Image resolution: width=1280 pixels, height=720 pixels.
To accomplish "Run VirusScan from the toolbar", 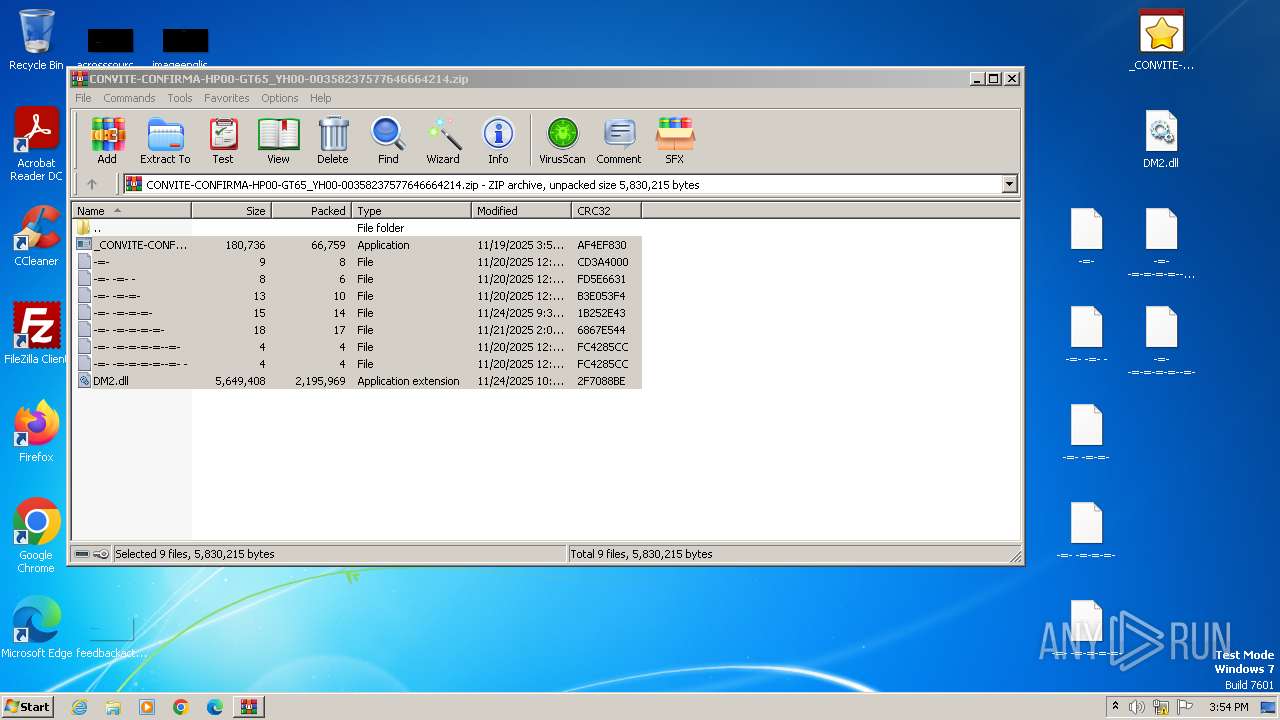I will 562,140.
